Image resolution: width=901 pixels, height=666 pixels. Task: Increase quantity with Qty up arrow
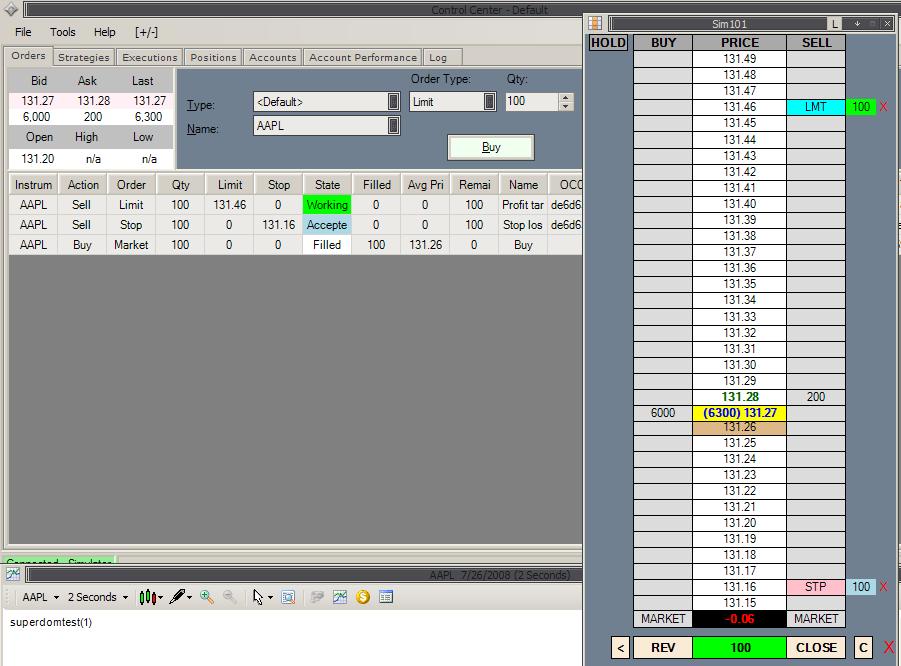[566, 98]
